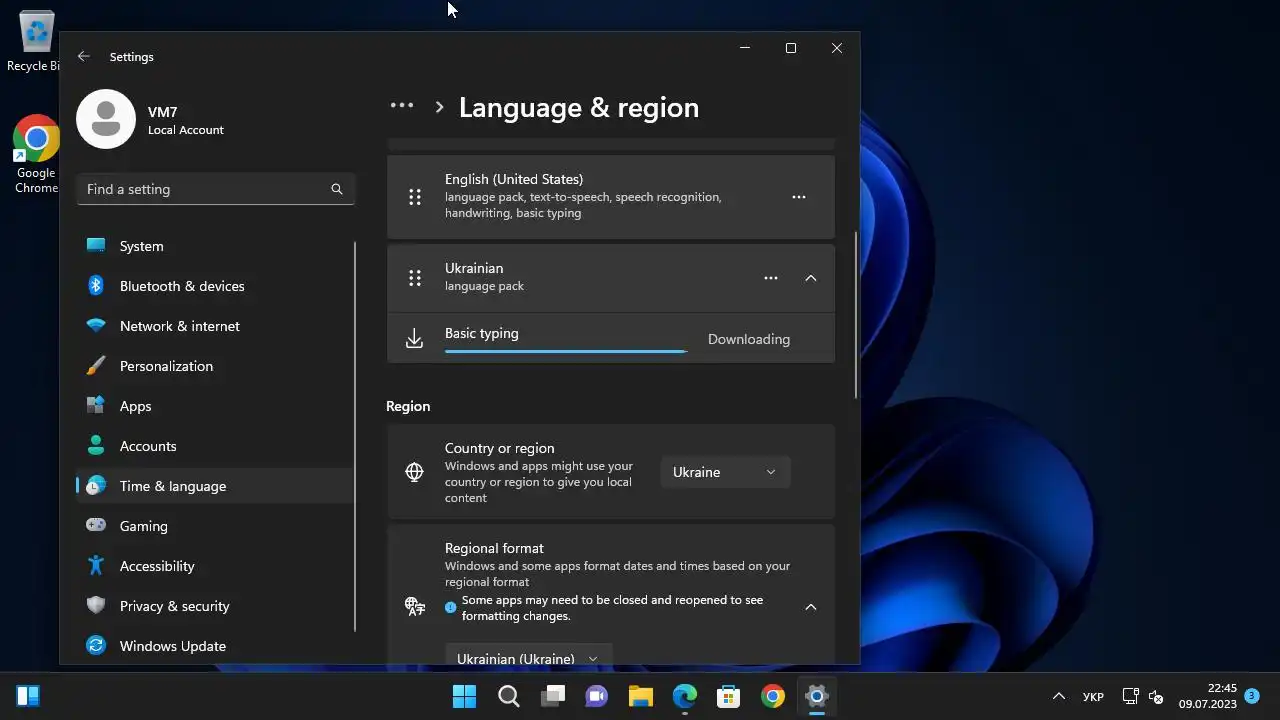
Task: Click the Settings gear on the taskbar
Action: [817, 696]
